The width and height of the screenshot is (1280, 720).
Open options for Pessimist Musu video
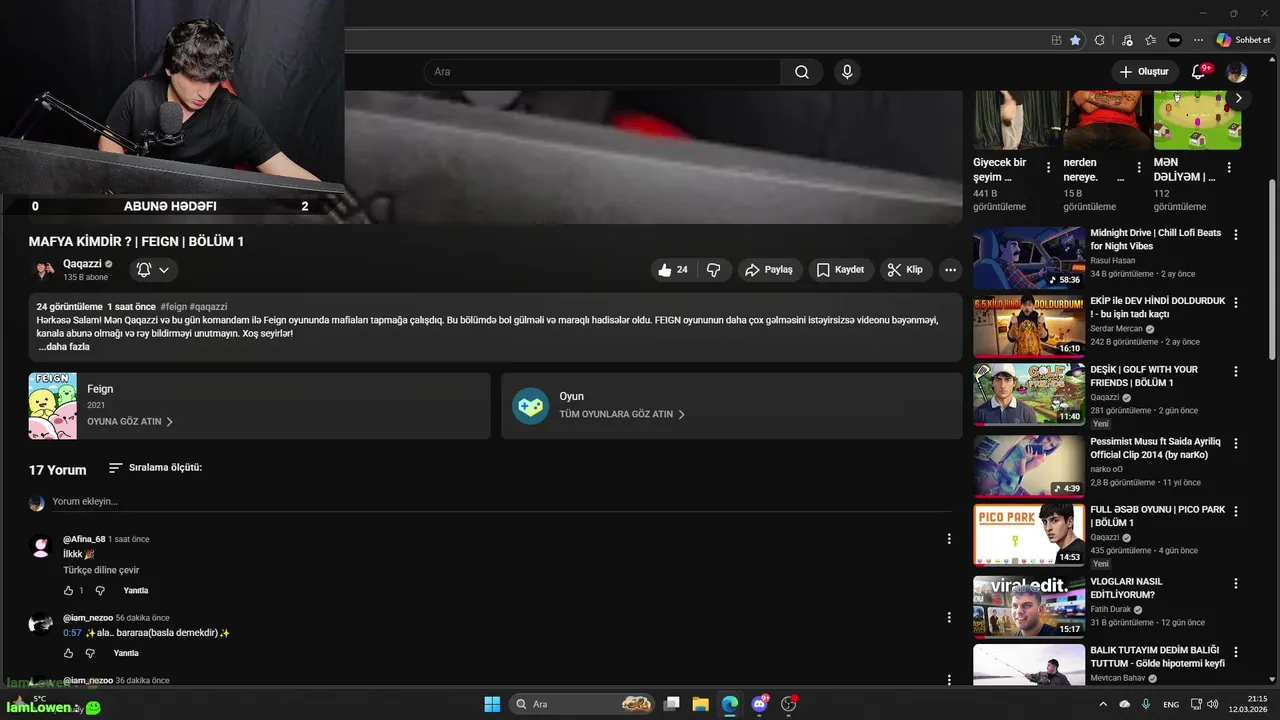[1236, 443]
